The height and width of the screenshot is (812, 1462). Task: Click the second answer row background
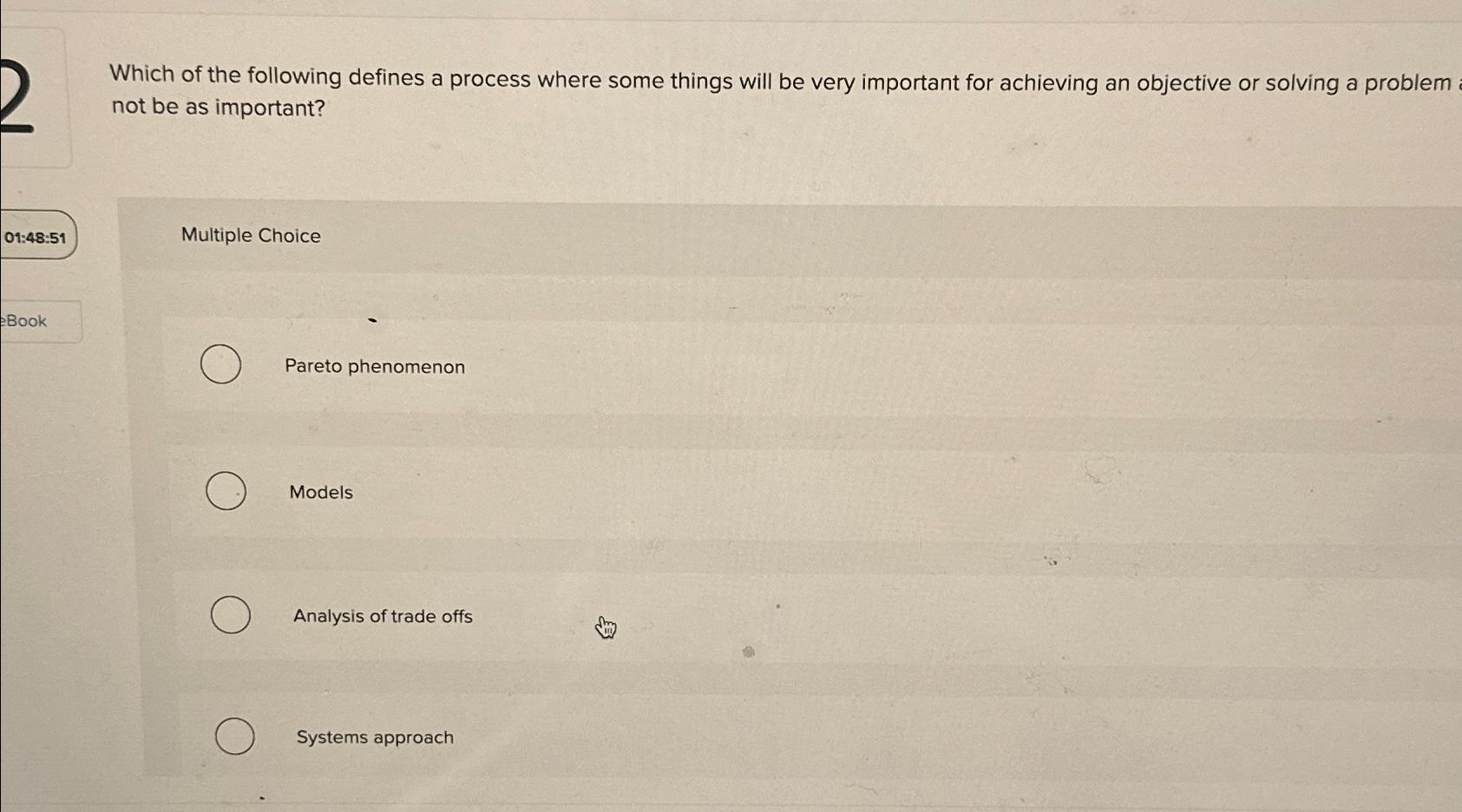click(781, 491)
